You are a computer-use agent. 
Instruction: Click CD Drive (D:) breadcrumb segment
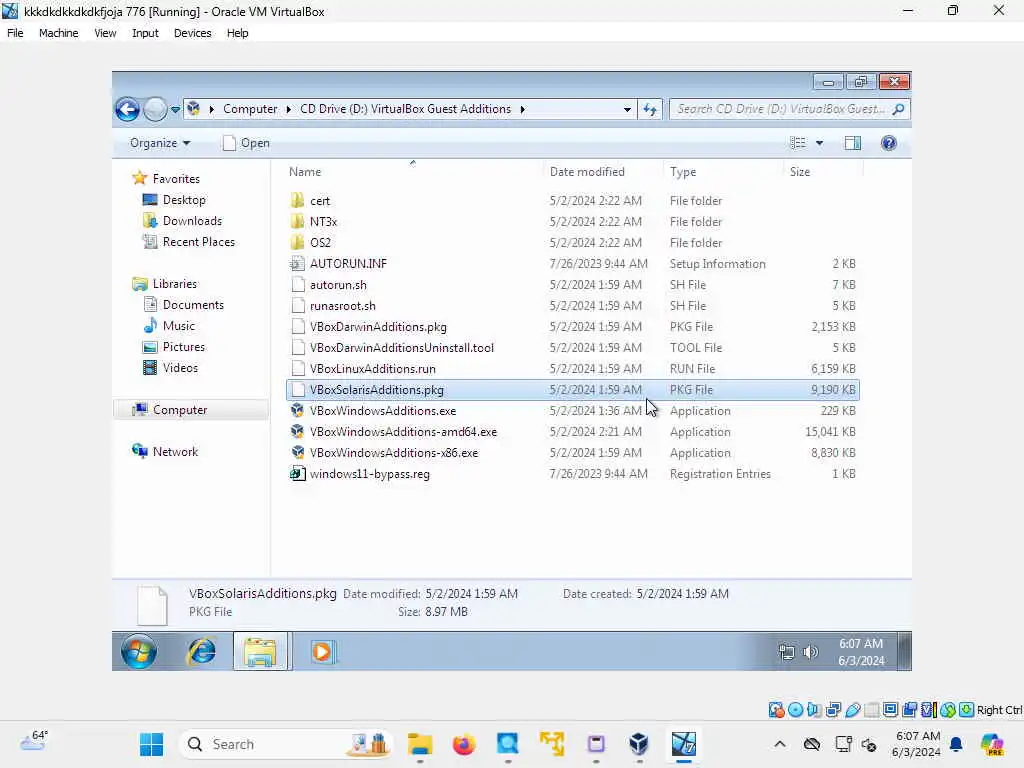click(405, 109)
